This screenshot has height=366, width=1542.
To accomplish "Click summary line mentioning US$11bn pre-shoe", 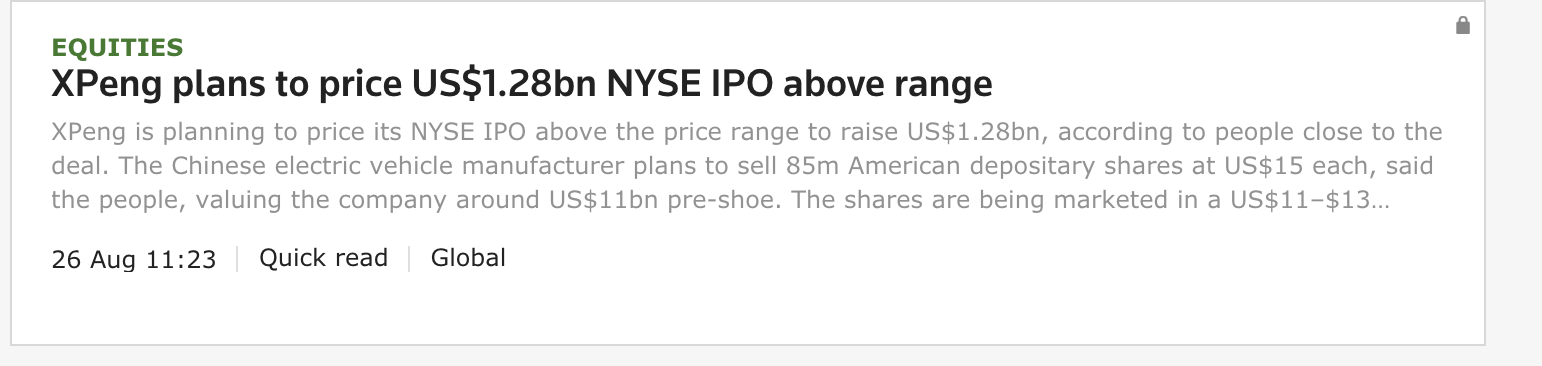I will coord(720,200).
